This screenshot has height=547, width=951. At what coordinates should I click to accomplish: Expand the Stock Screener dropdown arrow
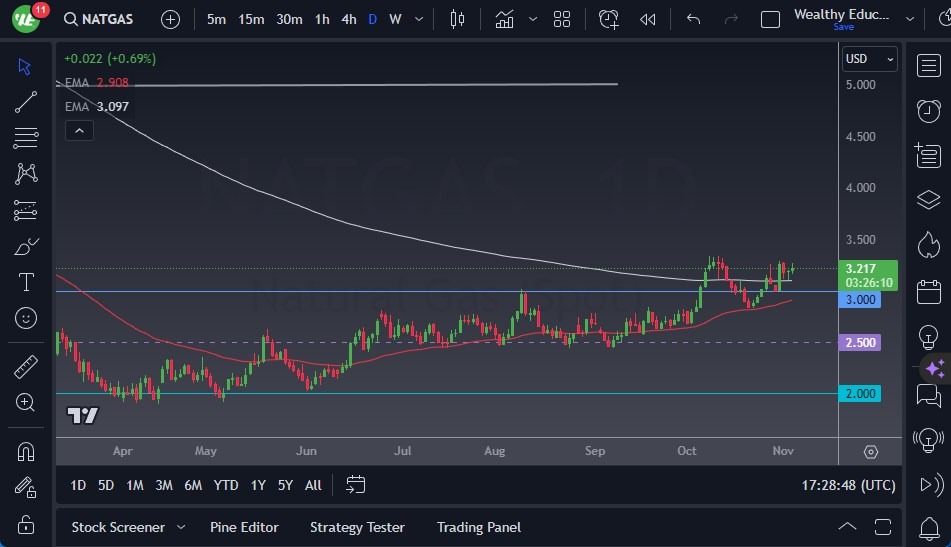(x=181, y=527)
